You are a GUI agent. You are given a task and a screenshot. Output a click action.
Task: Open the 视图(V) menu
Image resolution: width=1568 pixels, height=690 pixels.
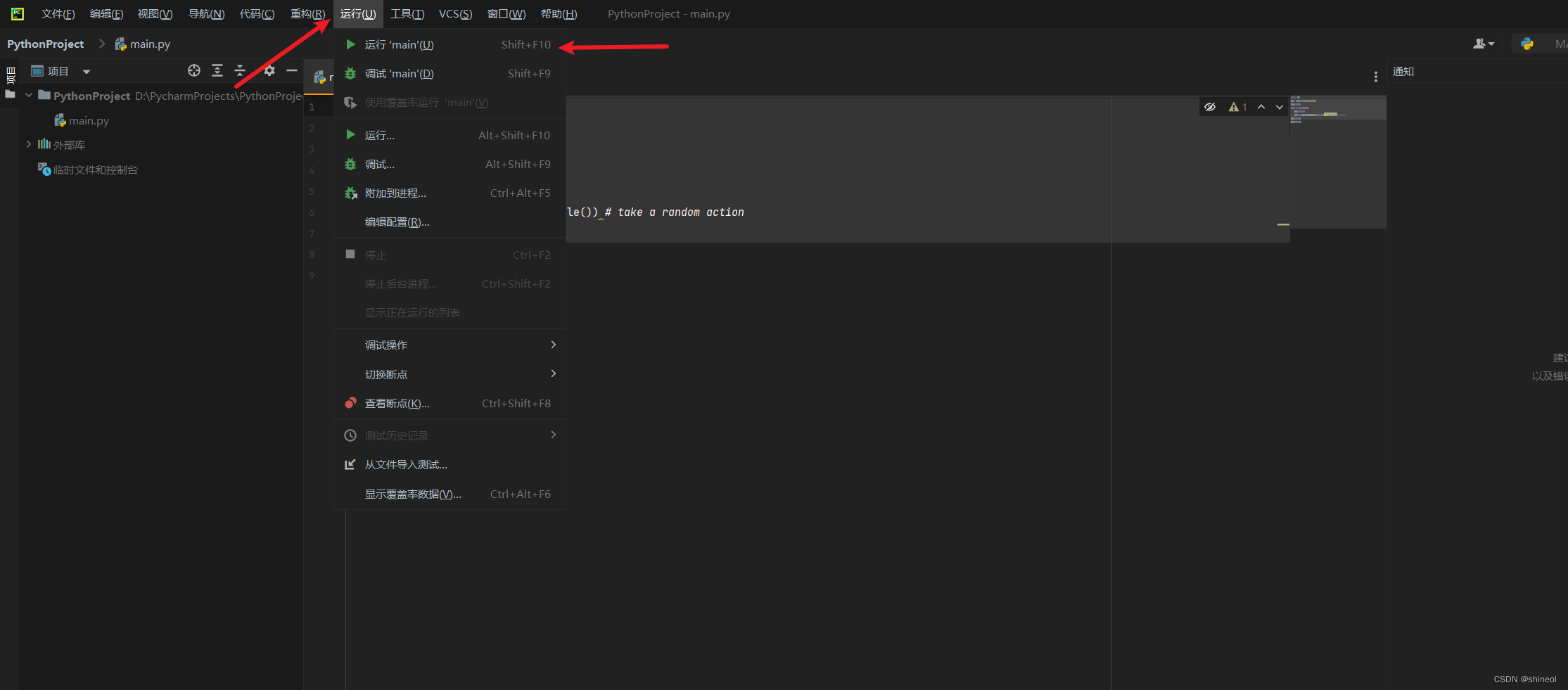(155, 14)
